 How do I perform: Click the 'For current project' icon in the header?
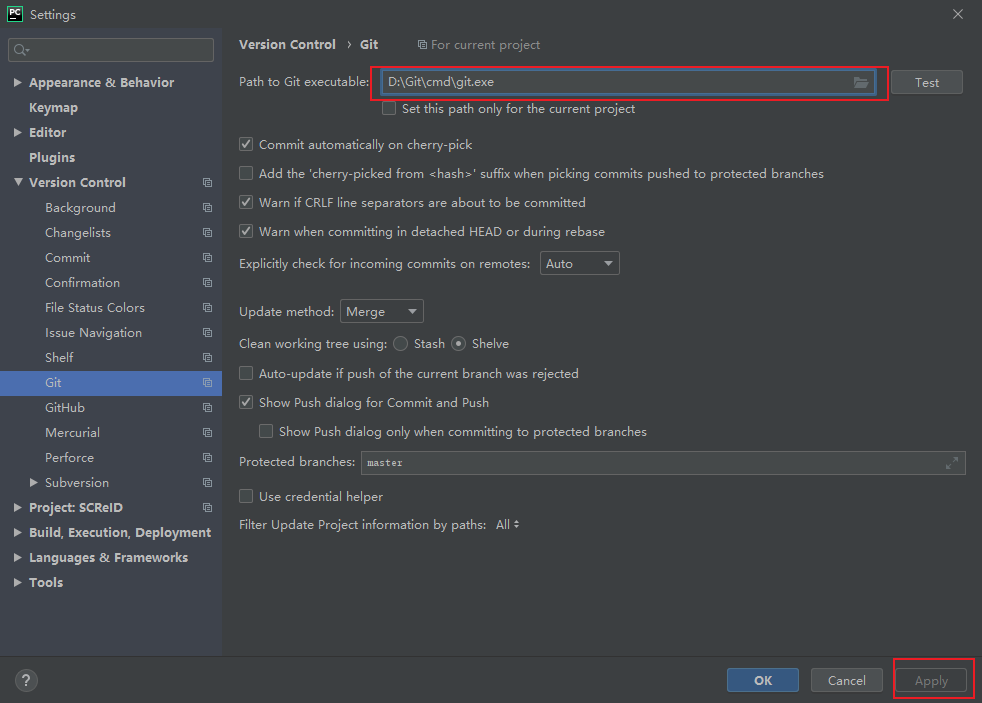pos(423,44)
